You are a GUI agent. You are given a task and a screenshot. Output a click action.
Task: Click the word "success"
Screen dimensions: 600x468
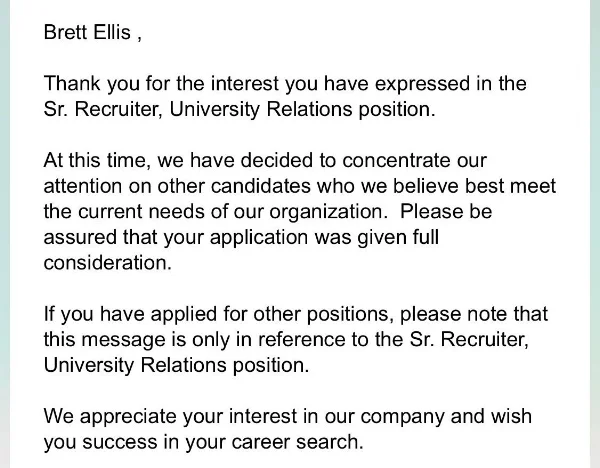[119, 442]
